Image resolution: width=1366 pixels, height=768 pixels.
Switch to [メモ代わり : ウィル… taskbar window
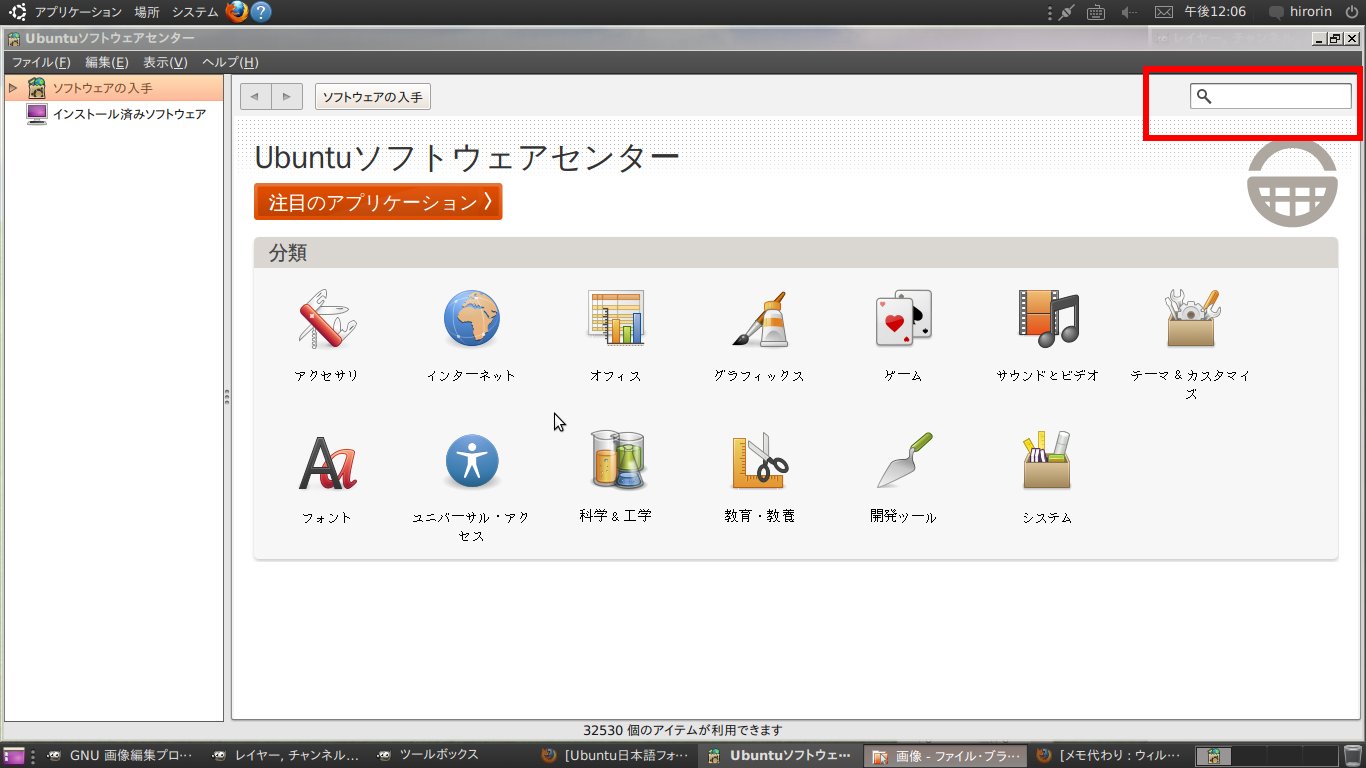pyautogui.click(x=1111, y=756)
